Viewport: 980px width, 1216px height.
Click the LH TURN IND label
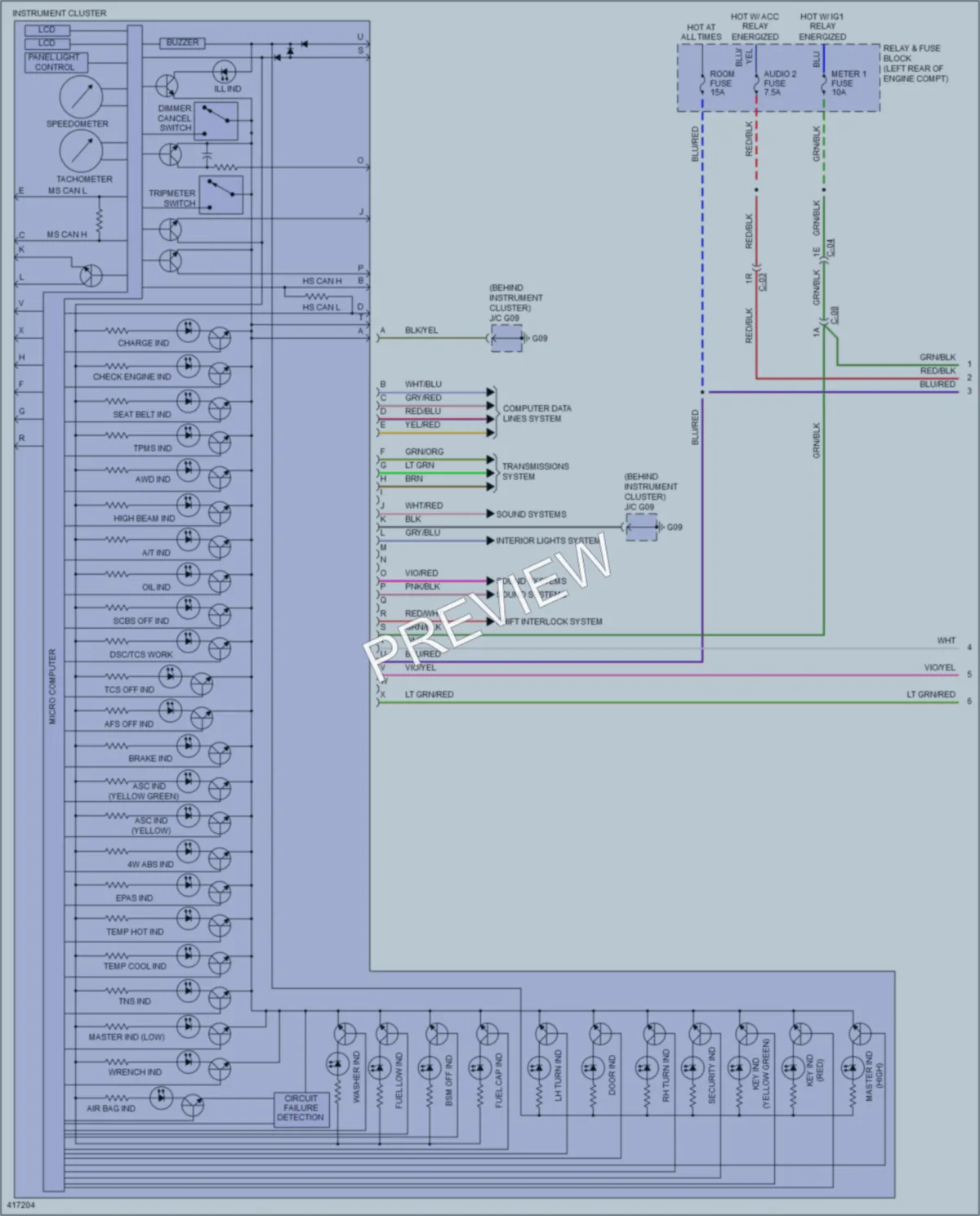coord(559,1076)
